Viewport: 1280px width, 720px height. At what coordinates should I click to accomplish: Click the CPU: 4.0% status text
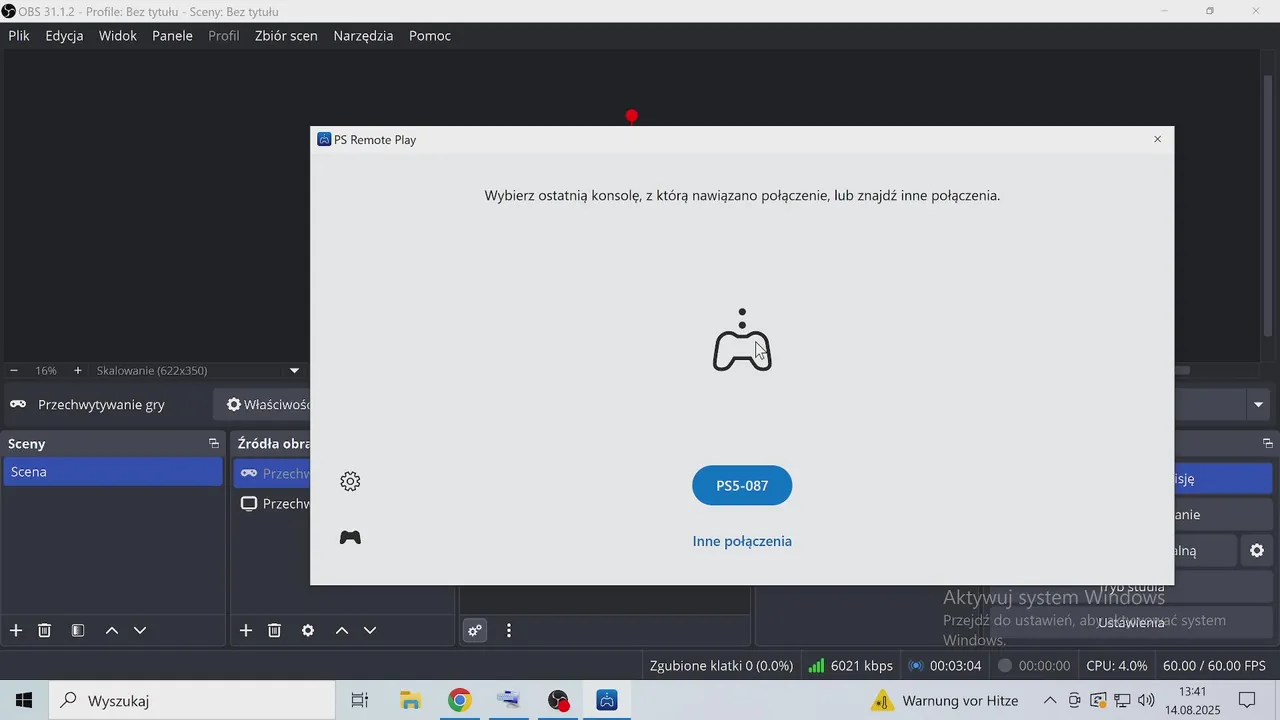1117,666
